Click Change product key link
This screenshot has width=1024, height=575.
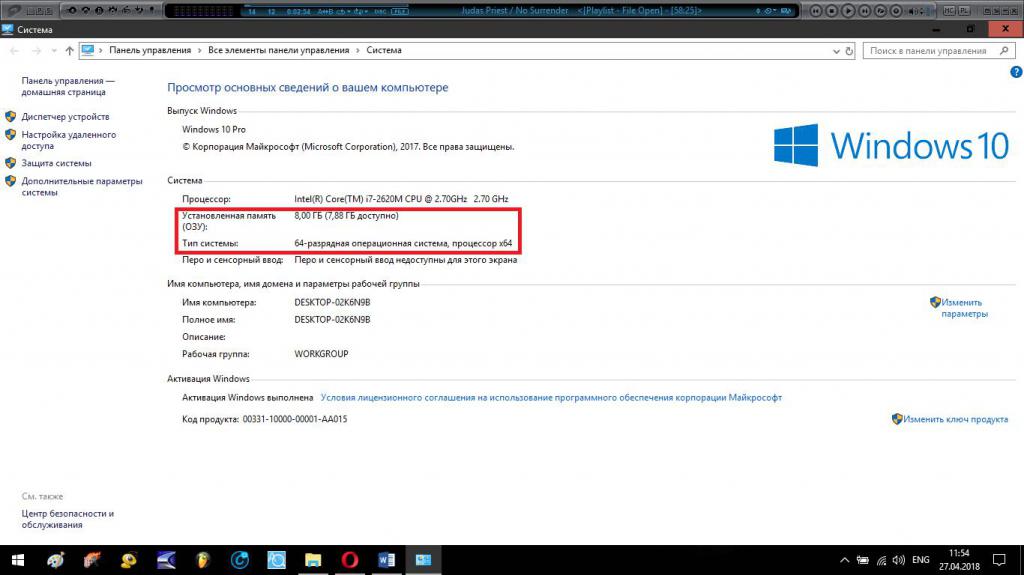point(955,419)
